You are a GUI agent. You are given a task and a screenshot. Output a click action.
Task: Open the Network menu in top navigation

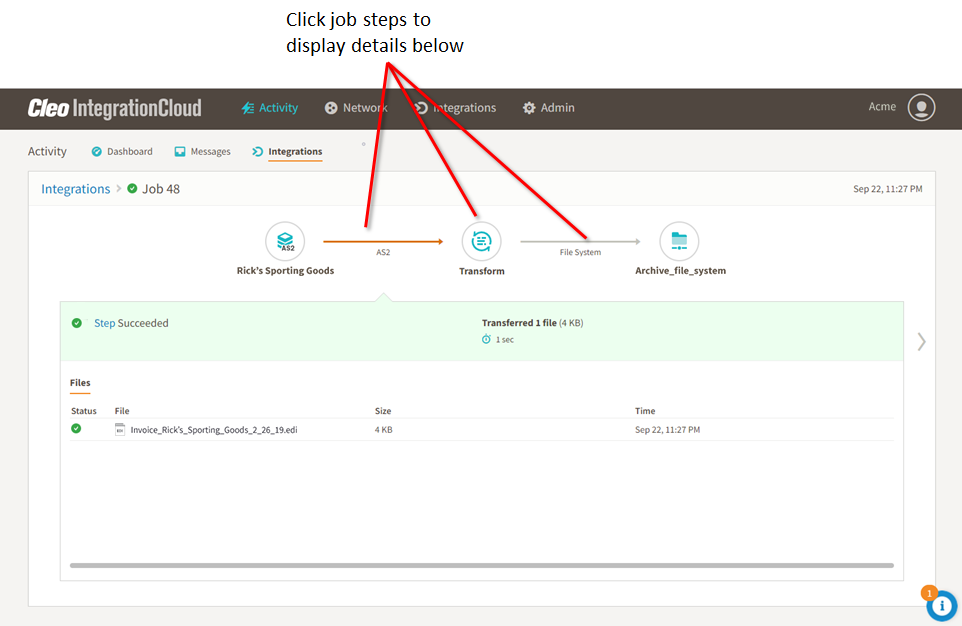pos(356,108)
